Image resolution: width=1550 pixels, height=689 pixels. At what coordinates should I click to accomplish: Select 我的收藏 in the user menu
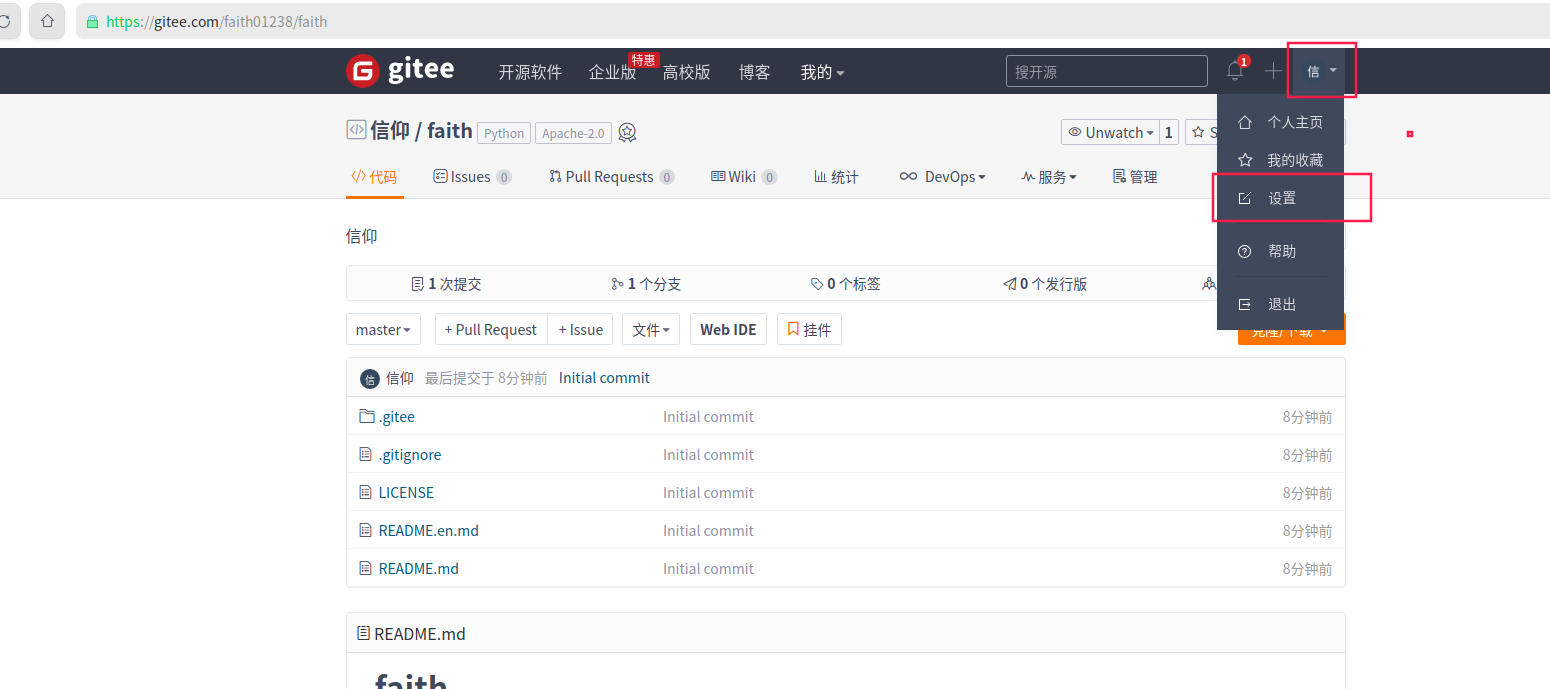click(x=1280, y=160)
